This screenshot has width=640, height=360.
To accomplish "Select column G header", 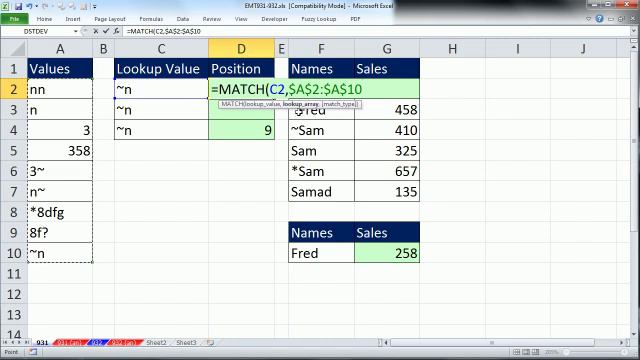I will tap(387, 49).
